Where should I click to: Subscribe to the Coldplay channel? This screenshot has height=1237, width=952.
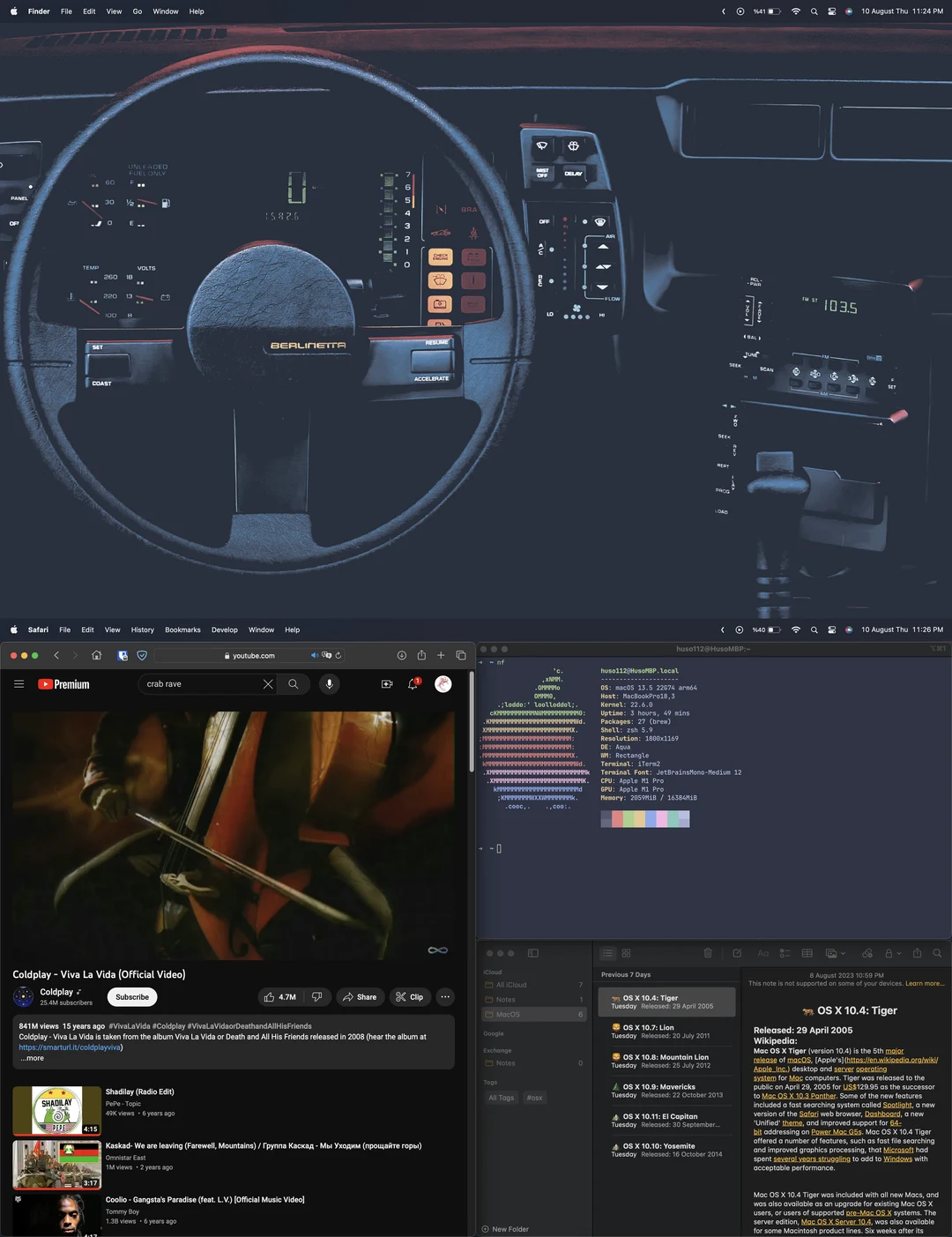tap(132, 997)
